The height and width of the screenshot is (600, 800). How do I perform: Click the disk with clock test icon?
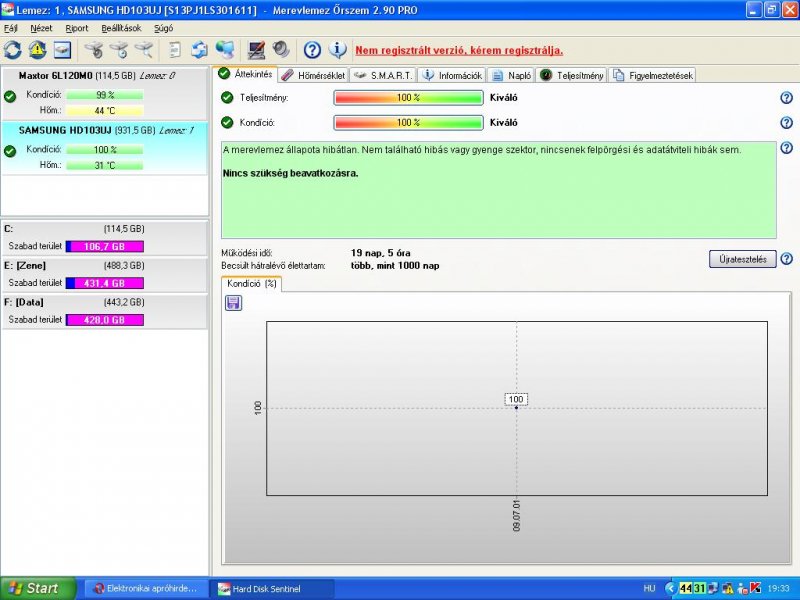[x=119, y=50]
